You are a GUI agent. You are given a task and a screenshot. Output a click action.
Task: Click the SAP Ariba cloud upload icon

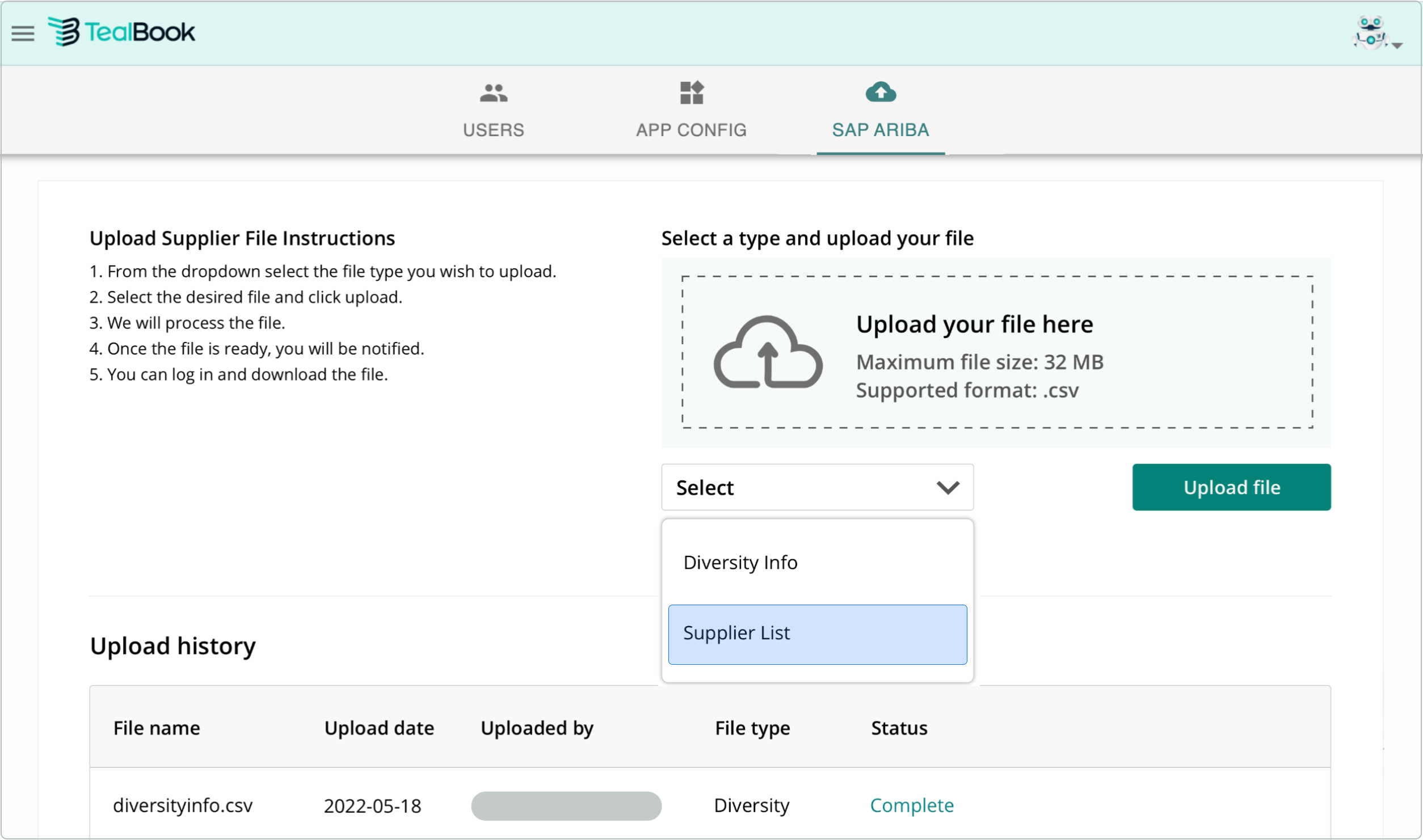tap(880, 92)
